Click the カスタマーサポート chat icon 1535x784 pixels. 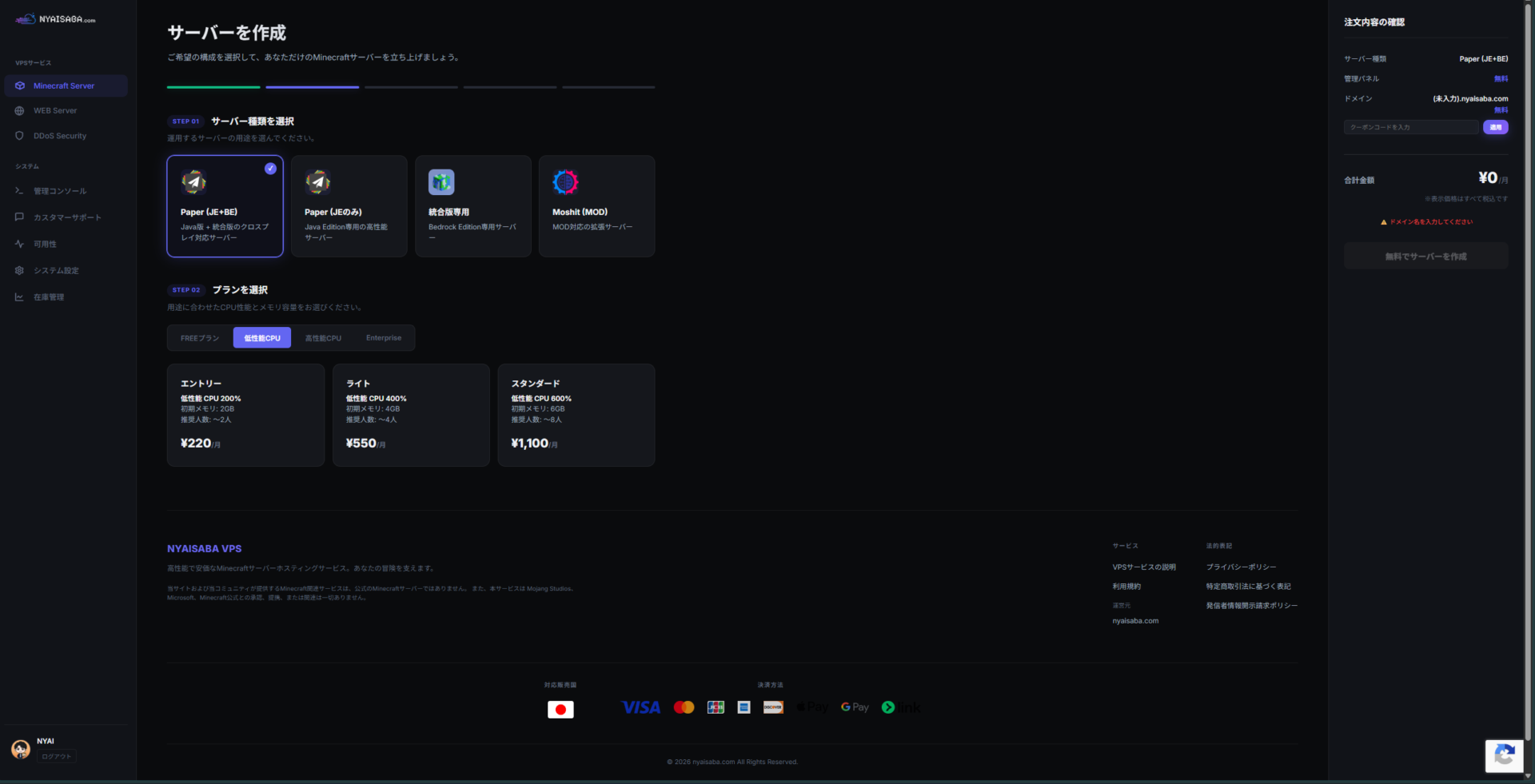point(20,217)
